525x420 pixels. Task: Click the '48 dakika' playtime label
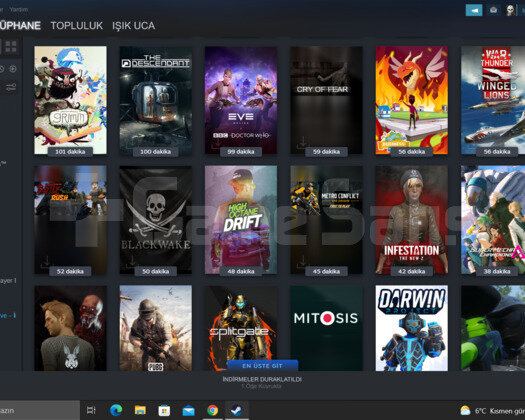[241, 271]
